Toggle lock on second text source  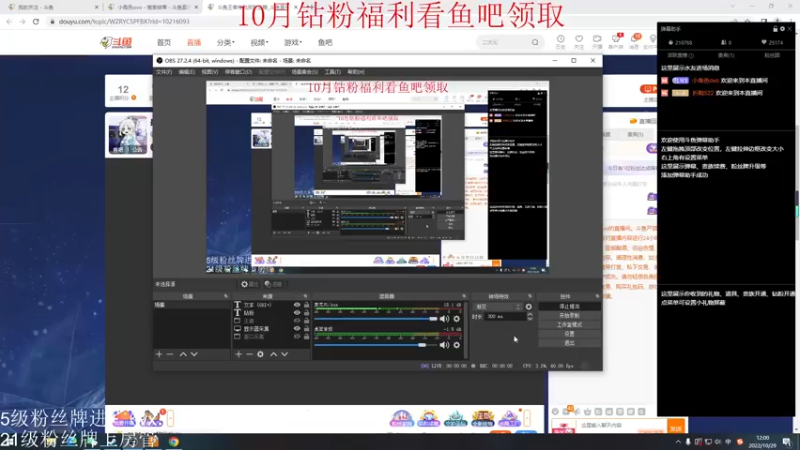click(x=307, y=313)
